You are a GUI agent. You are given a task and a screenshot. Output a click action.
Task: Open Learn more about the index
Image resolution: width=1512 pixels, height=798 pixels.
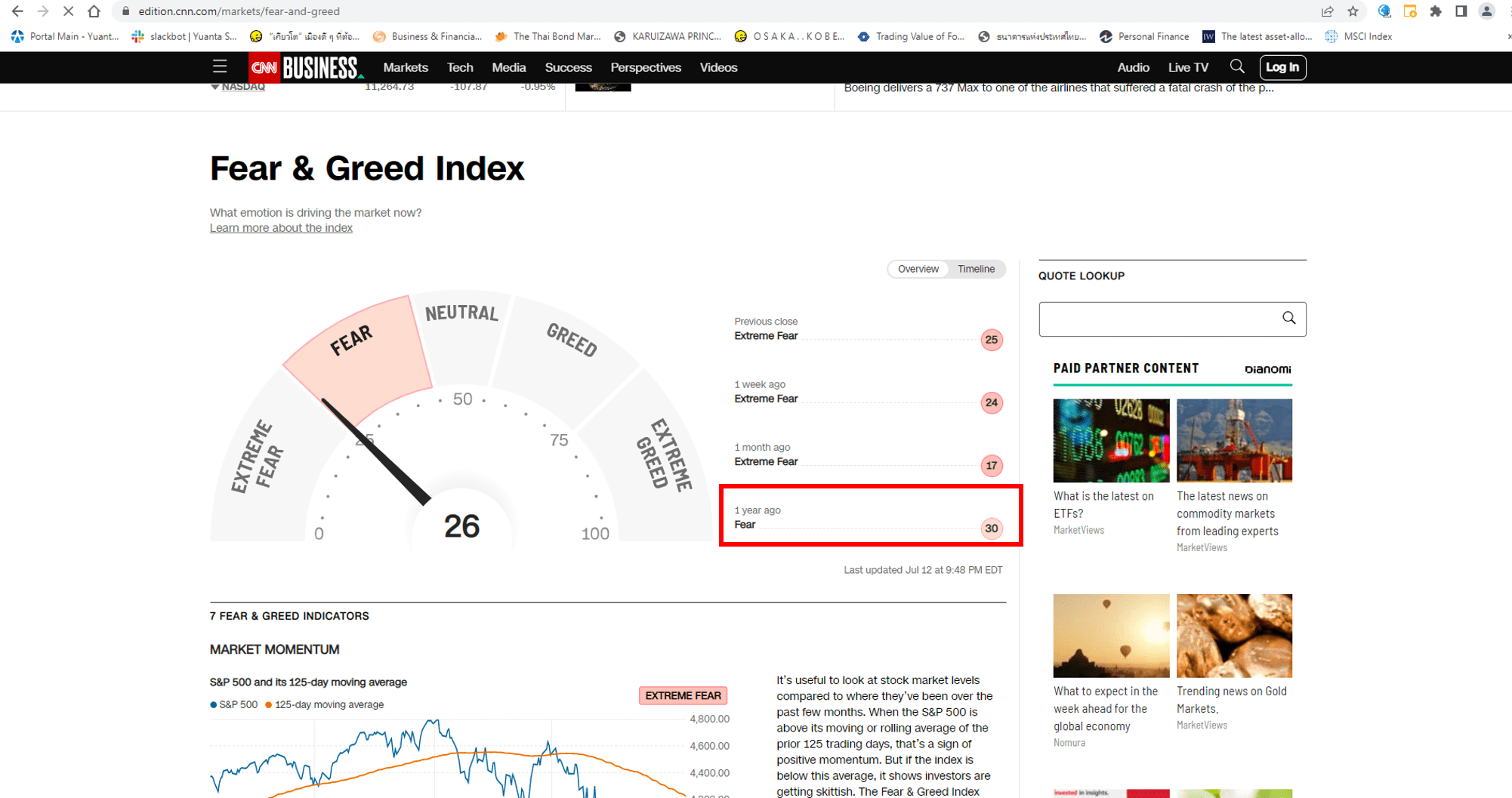(x=281, y=228)
